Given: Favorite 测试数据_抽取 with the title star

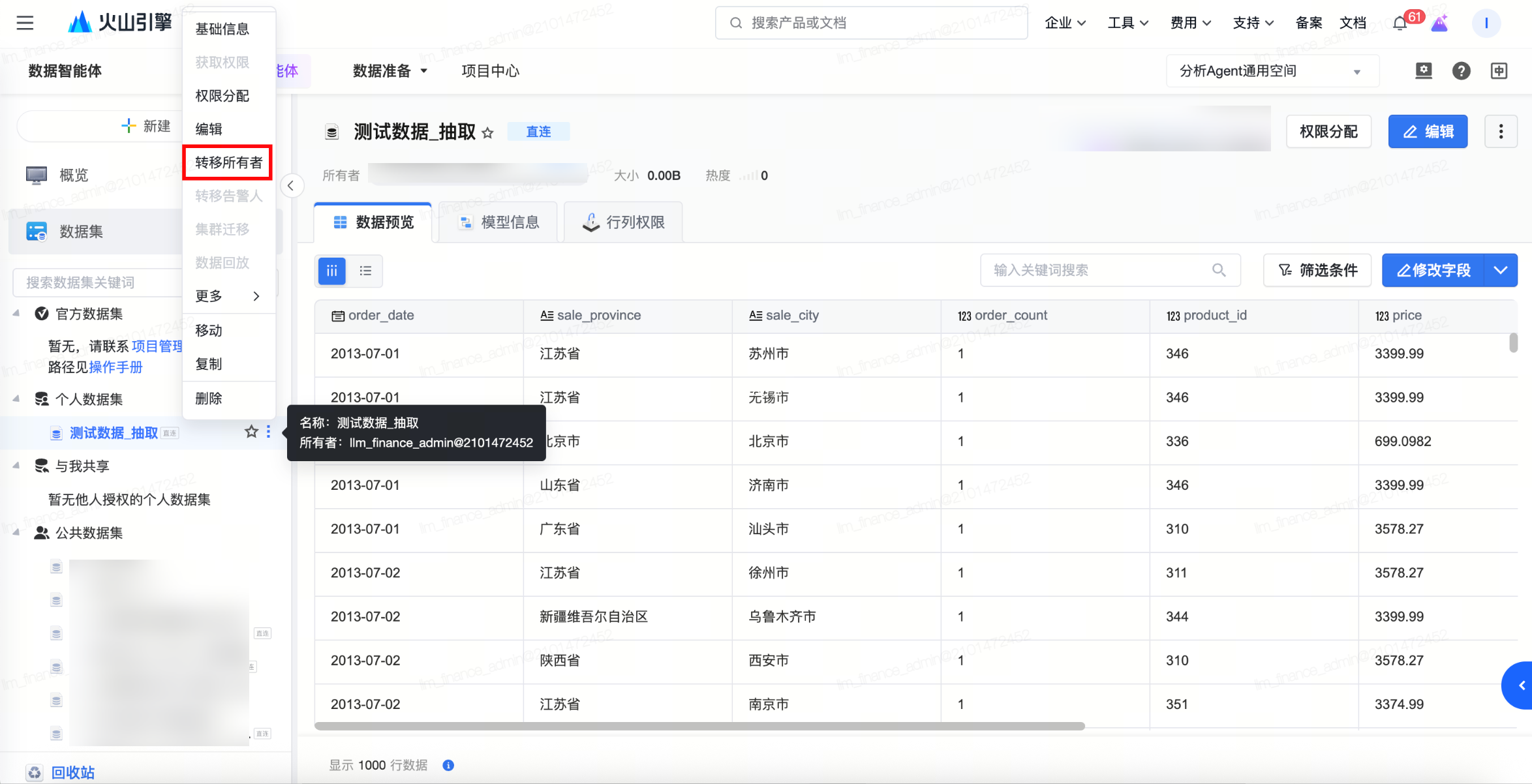Looking at the screenshot, I should 487,133.
